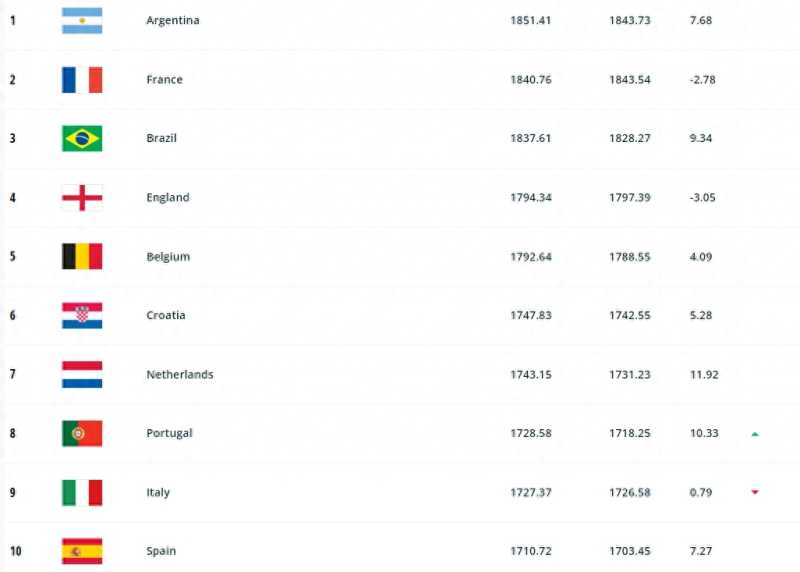Click the Spain flag icon
This screenshot has height=572, width=800.
point(82,551)
